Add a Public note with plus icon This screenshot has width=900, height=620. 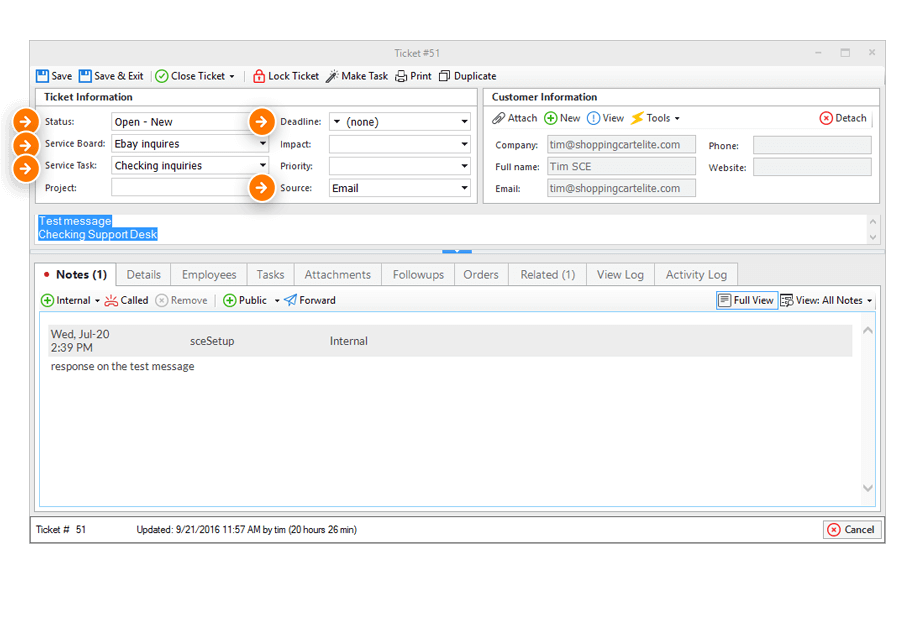click(x=230, y=300)
